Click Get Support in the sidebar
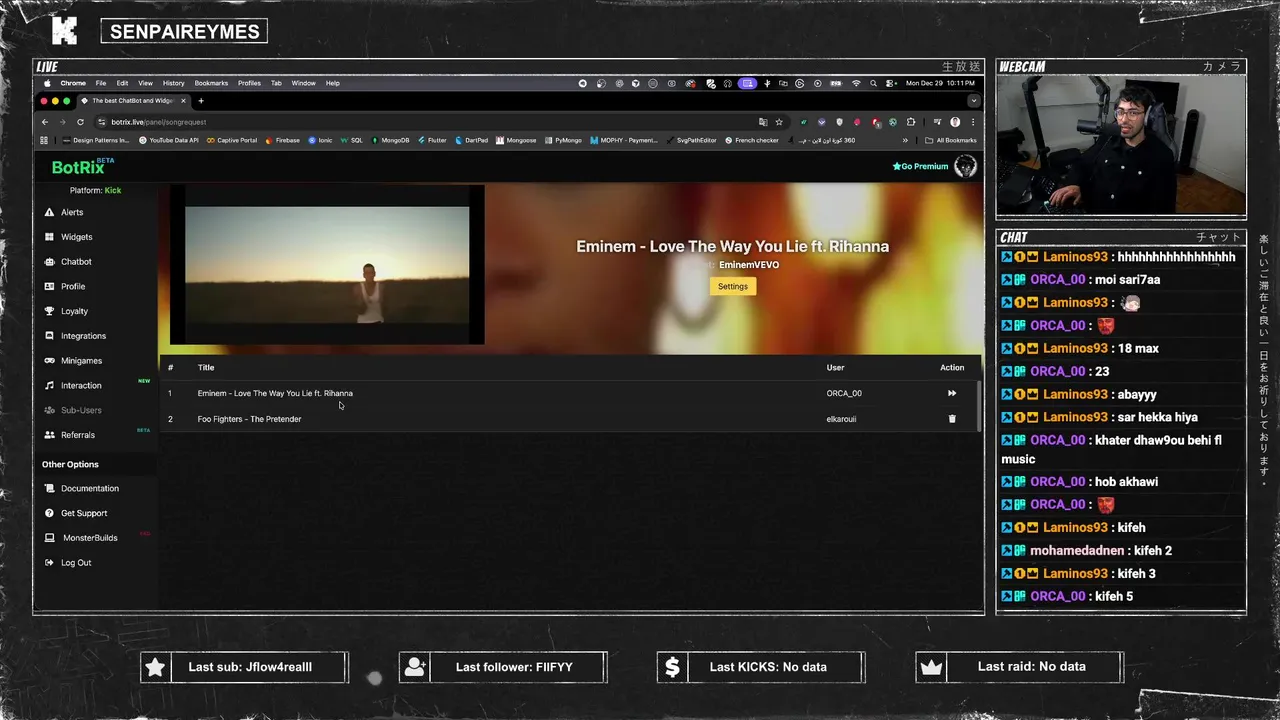 tap(83, 513)
